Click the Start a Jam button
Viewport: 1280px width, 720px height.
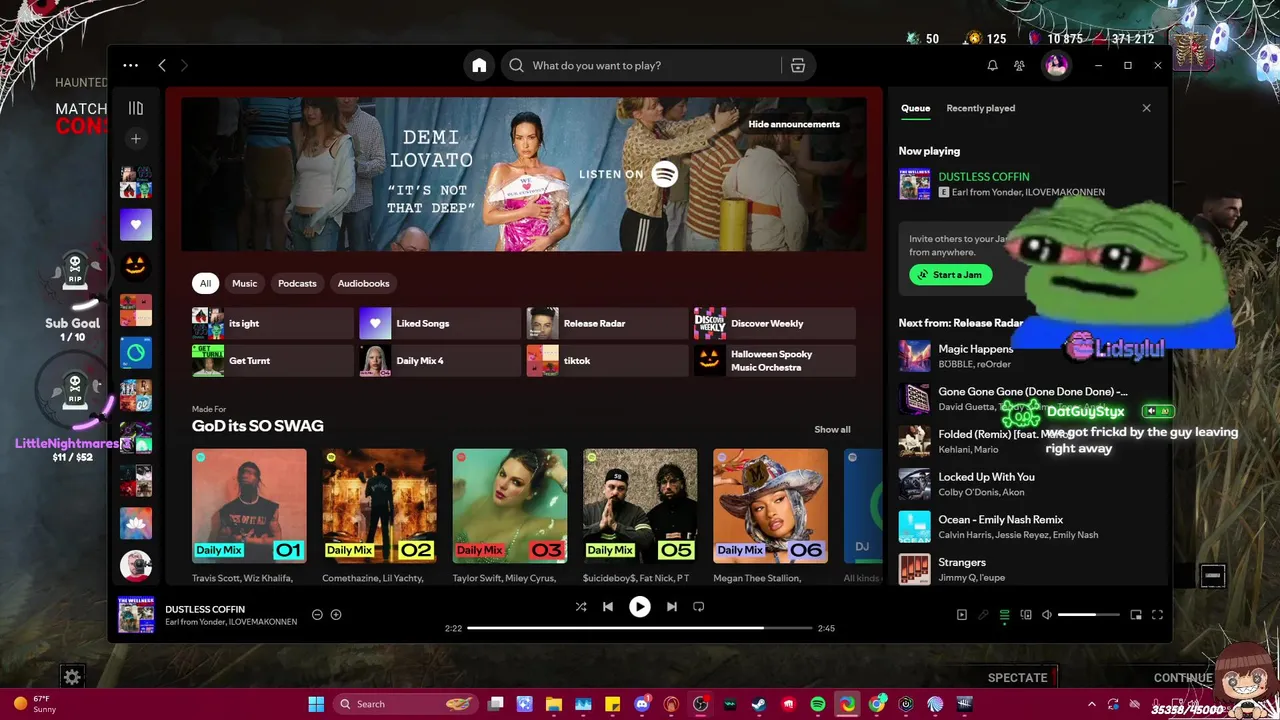click(x=951, y=275)
